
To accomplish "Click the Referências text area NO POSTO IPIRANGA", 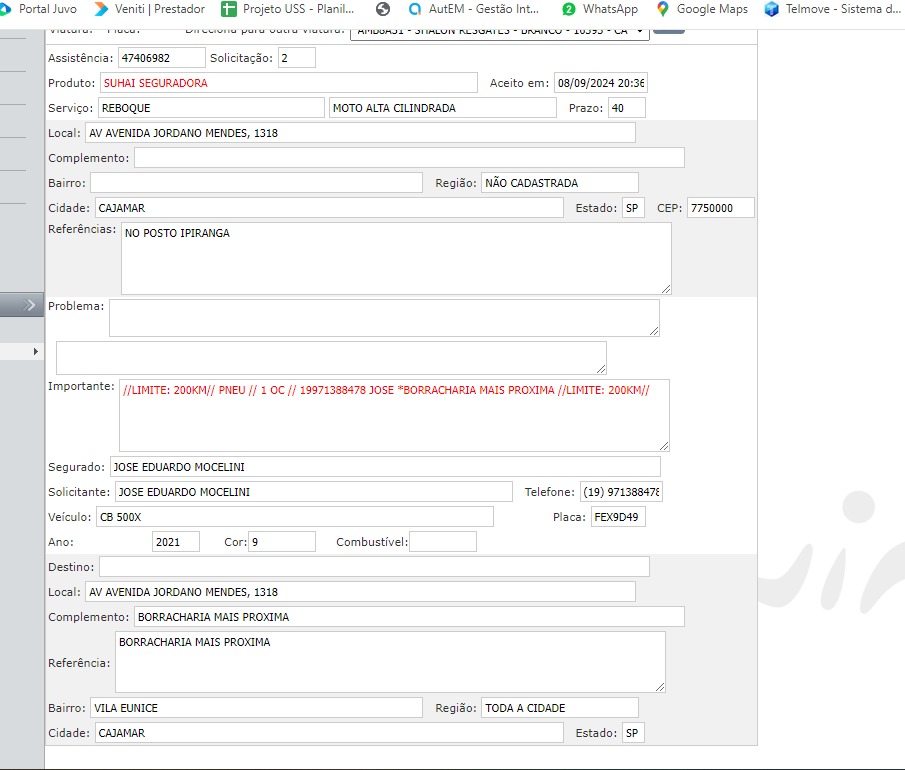I will point(396,259).
